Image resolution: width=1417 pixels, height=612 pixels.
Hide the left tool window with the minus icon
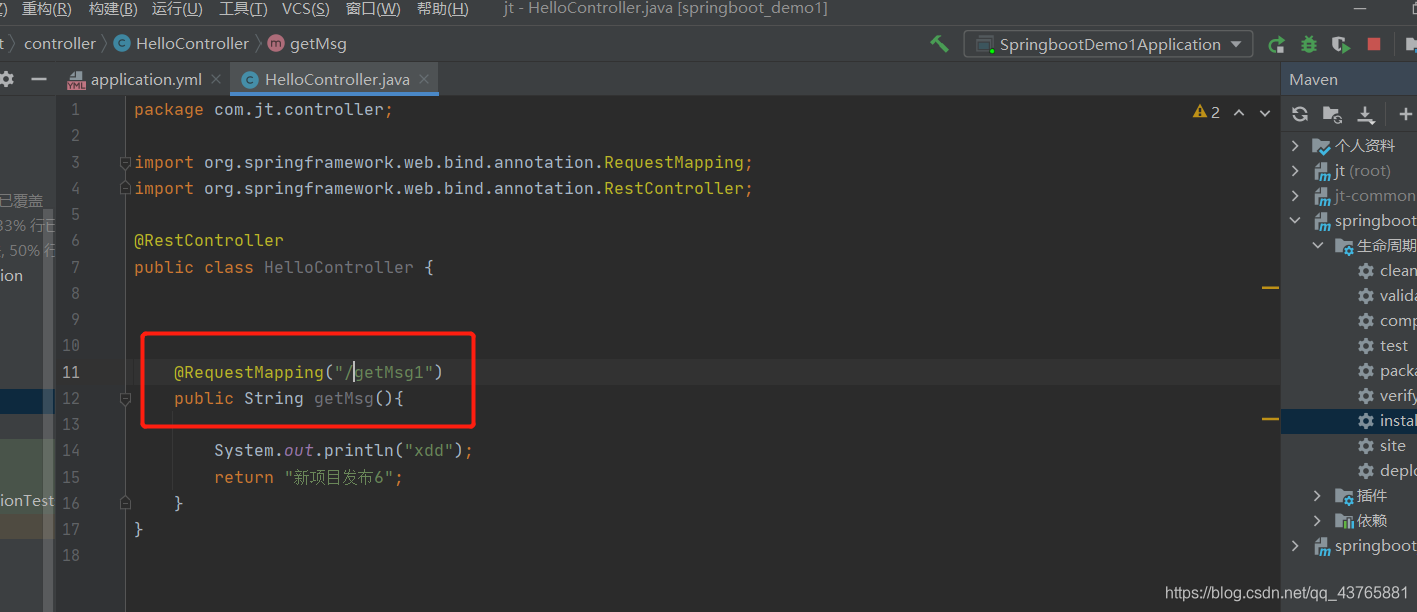click(38, 79)
